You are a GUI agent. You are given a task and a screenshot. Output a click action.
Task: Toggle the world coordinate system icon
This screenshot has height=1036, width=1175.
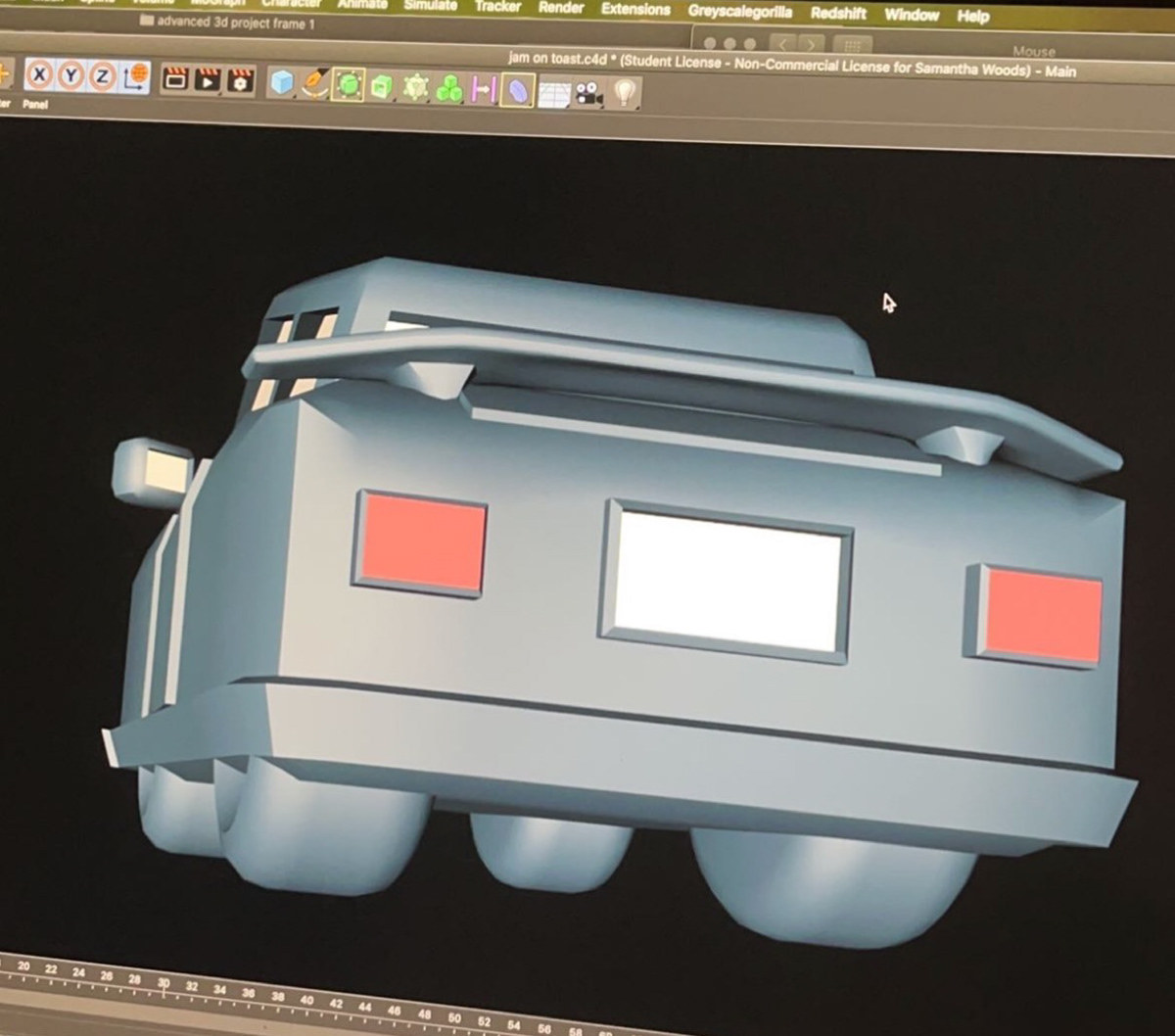pos(135,77)
